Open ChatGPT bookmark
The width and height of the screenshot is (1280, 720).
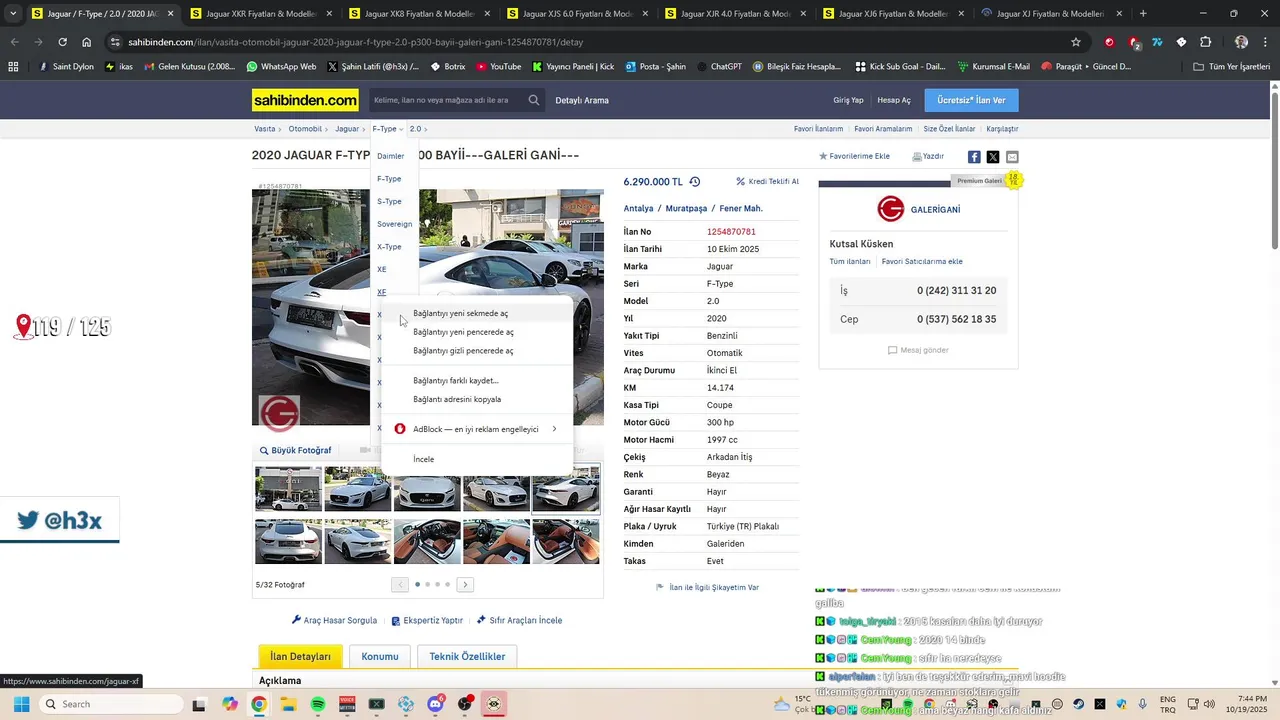coord(718,66)
